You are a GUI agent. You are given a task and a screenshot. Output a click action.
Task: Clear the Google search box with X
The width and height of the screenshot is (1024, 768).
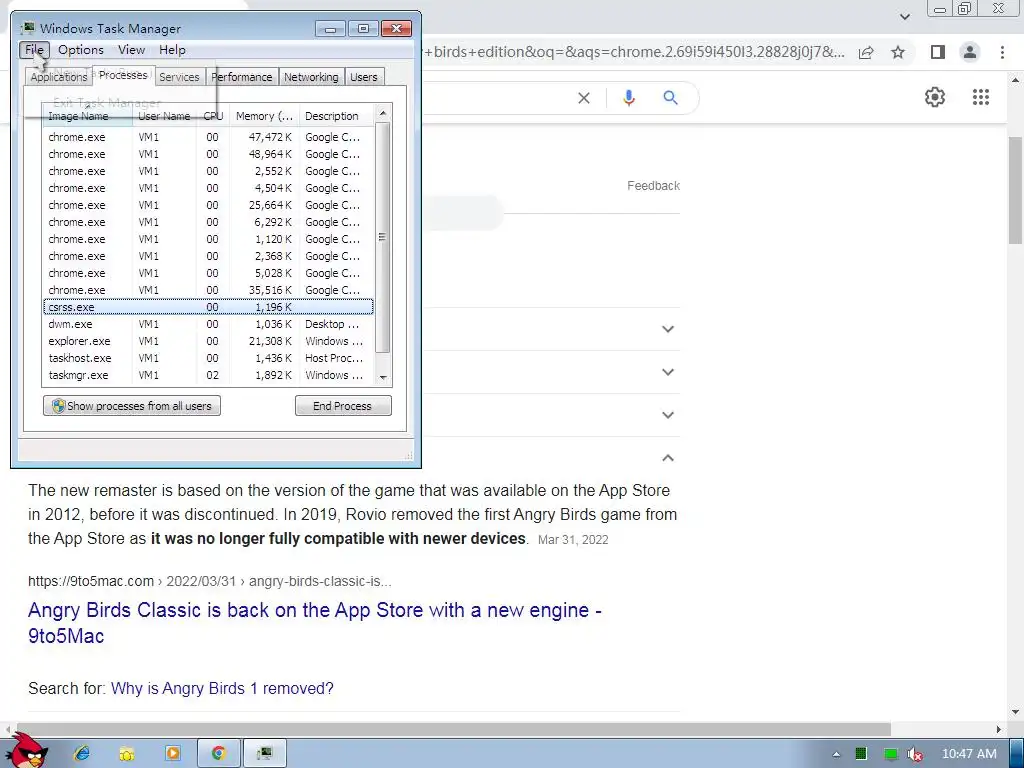click(584, 98)
